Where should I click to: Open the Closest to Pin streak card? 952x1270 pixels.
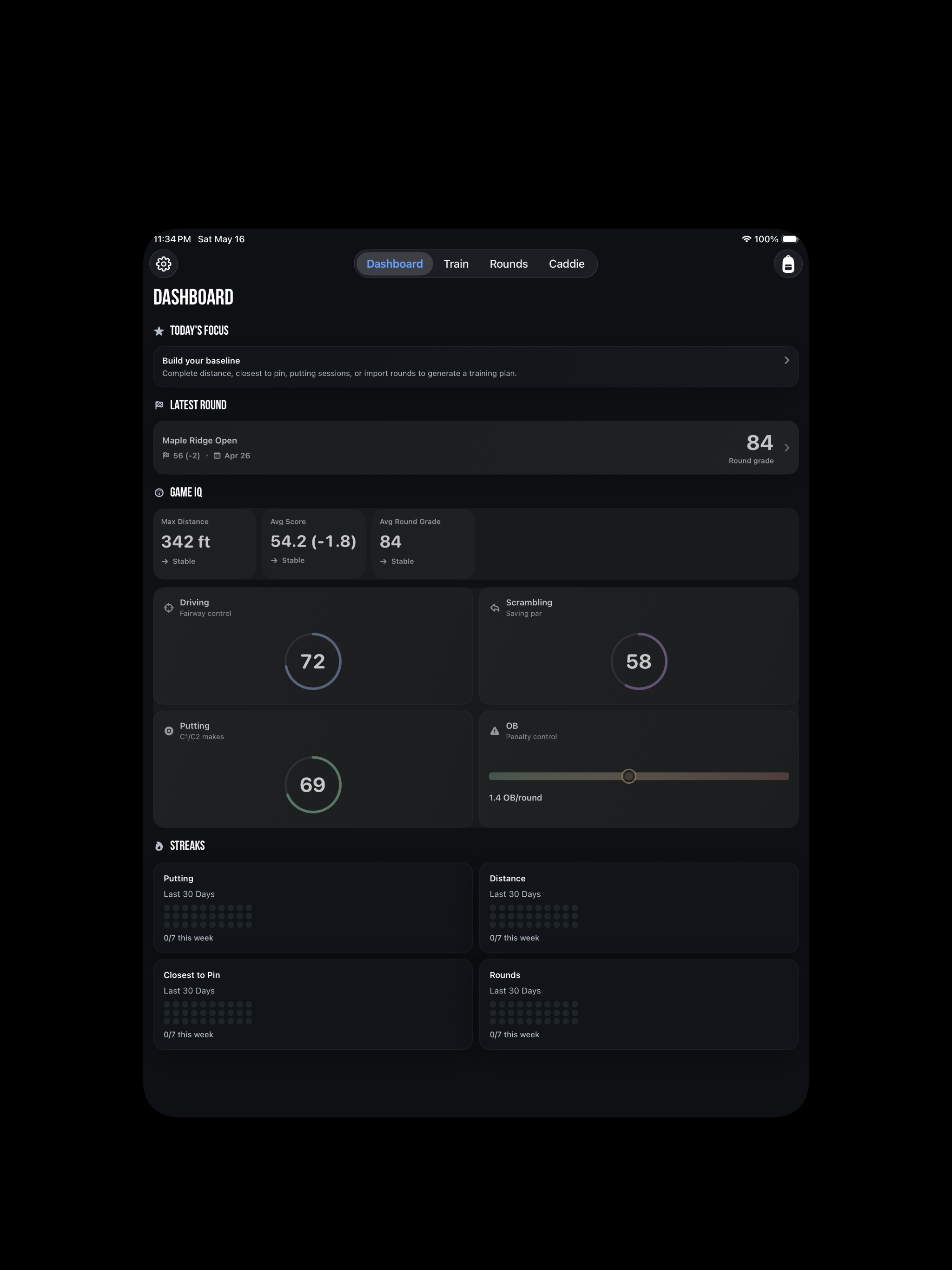pyautogui.click(x=313, y=1004)
